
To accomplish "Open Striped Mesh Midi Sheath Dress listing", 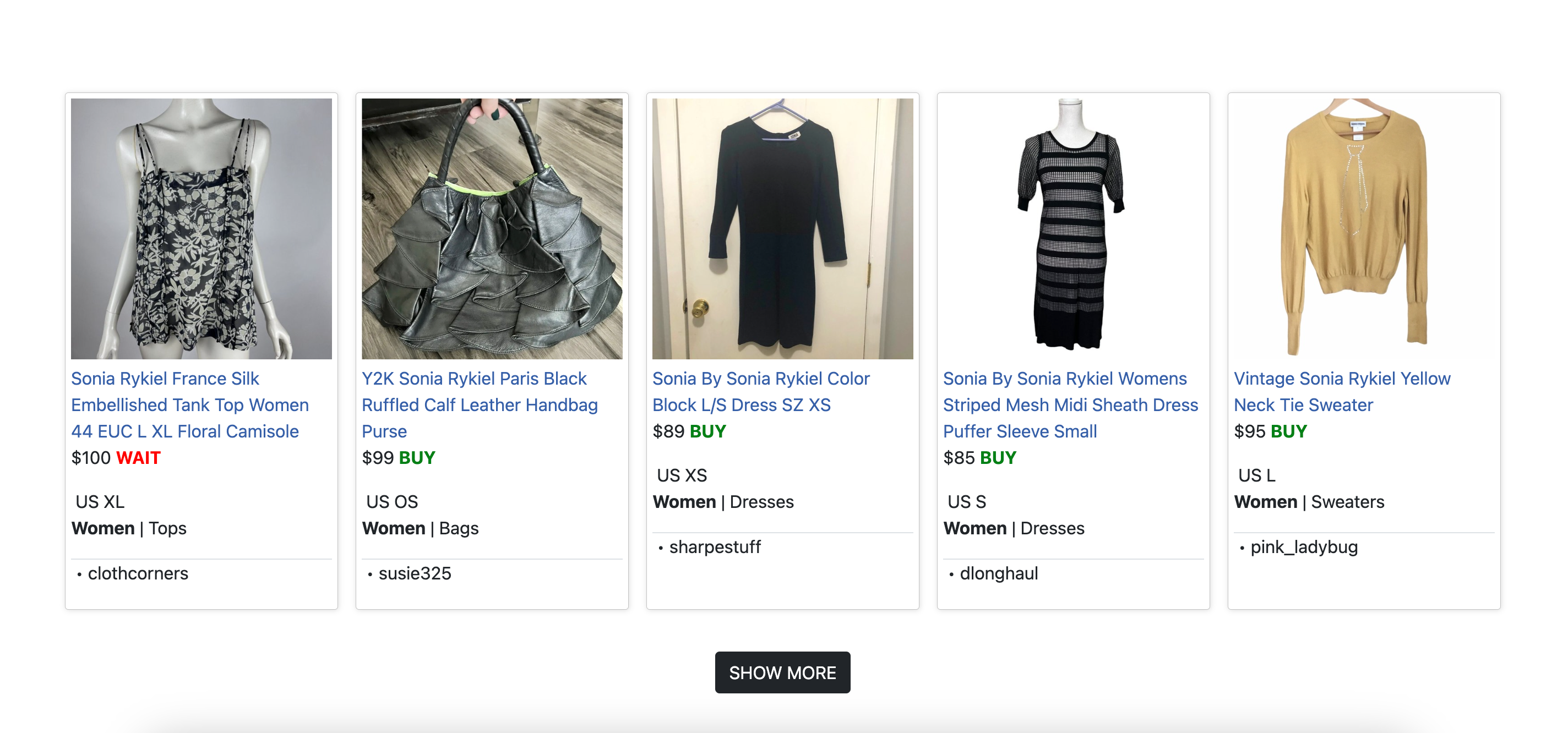I will coord(1070,404).
